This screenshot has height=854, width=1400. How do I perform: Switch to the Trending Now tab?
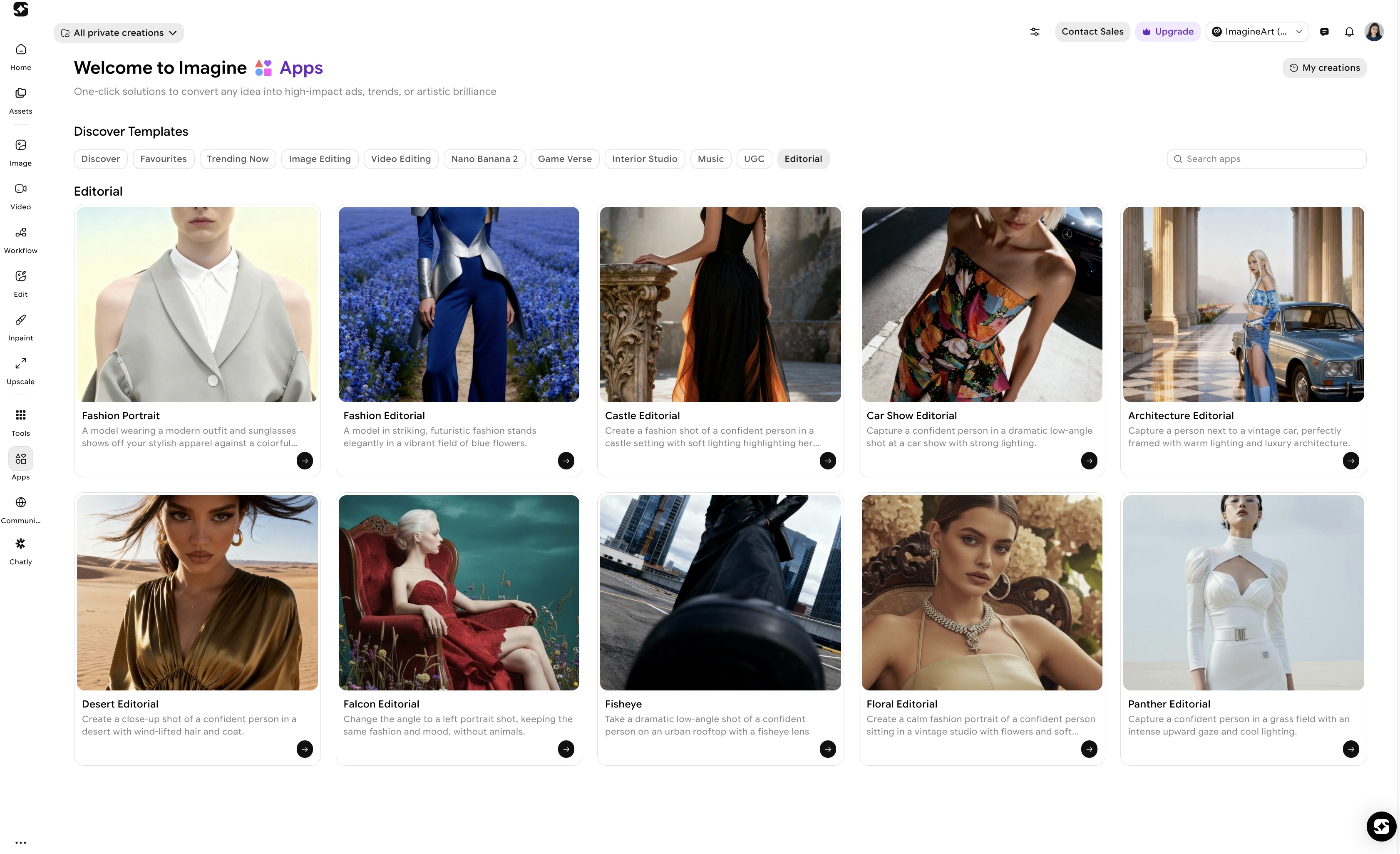tap(238, 159)
